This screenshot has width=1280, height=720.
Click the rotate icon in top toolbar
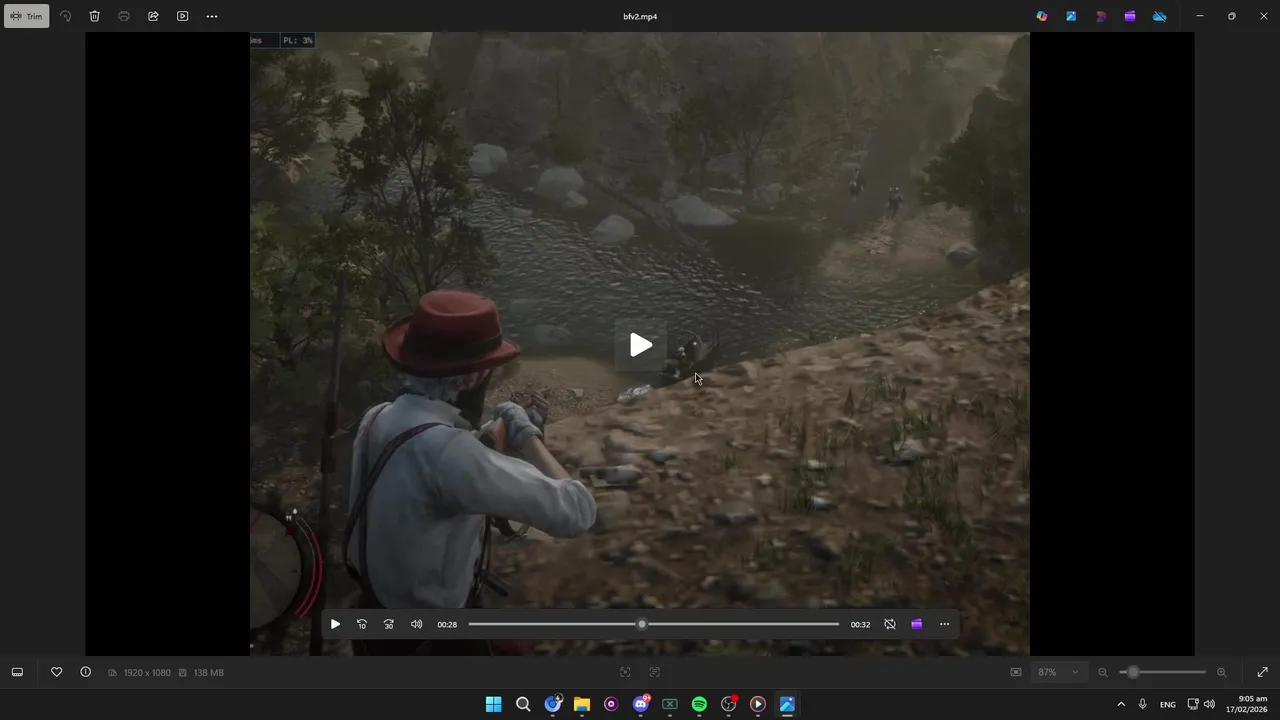pyautogui.click(x=65, y=16)
